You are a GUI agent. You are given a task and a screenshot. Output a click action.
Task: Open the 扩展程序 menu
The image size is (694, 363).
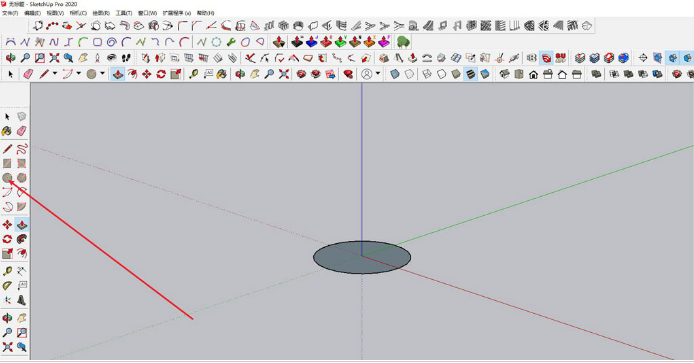point(177,13)
